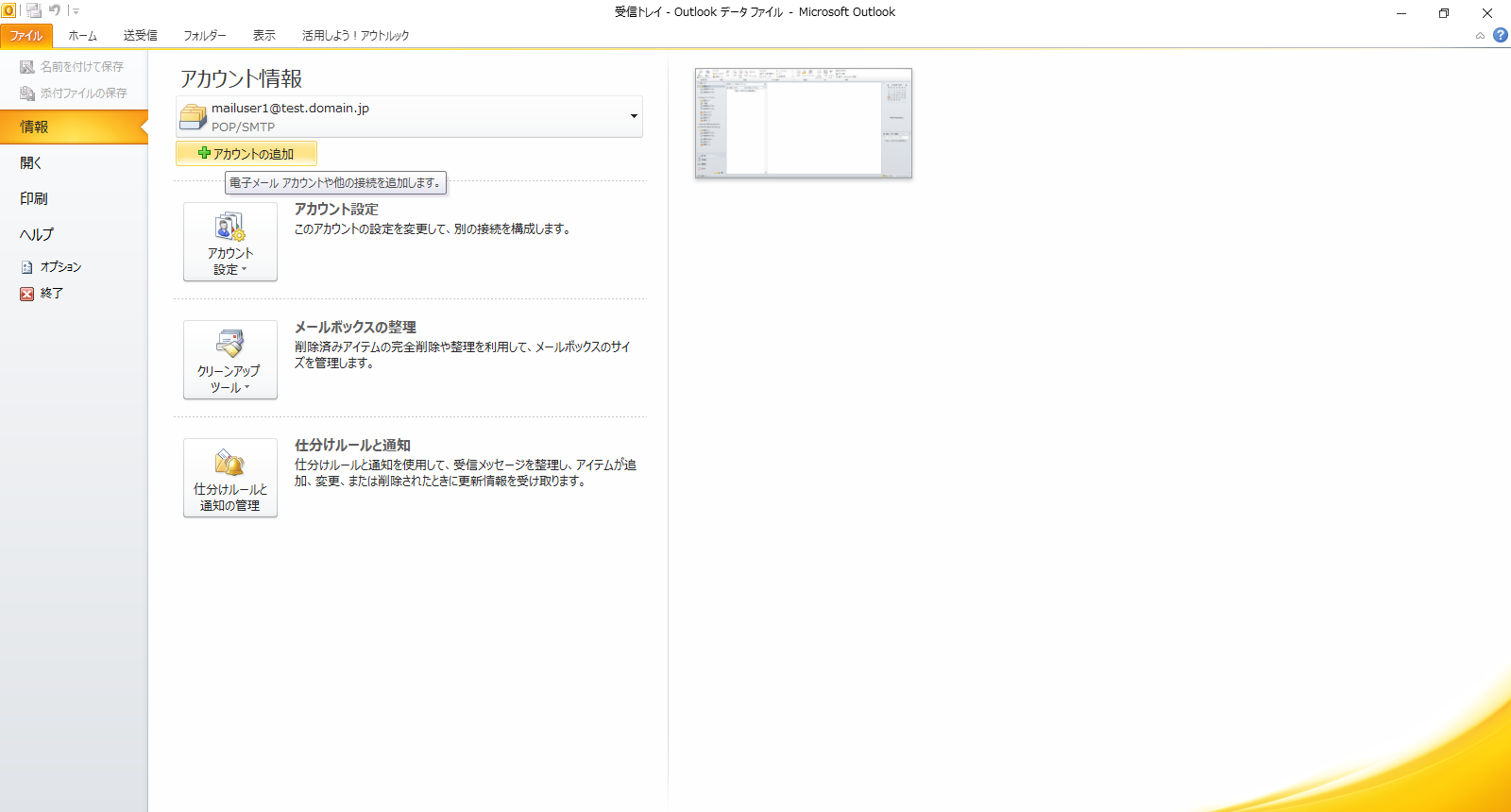Open the 表示 tab

coord(263,36)
